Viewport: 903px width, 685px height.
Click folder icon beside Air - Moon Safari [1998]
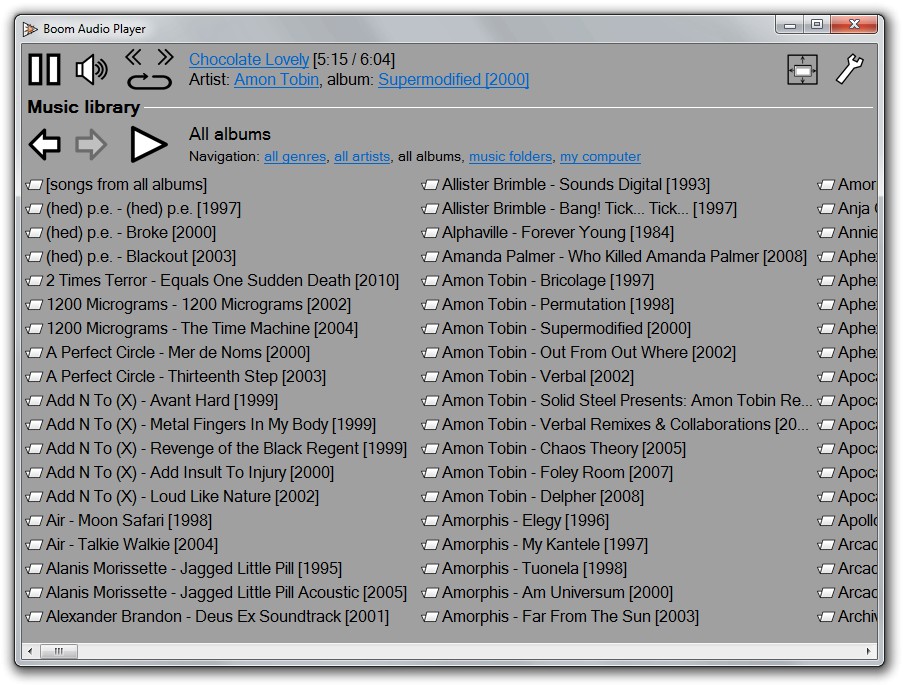point(35,521)
